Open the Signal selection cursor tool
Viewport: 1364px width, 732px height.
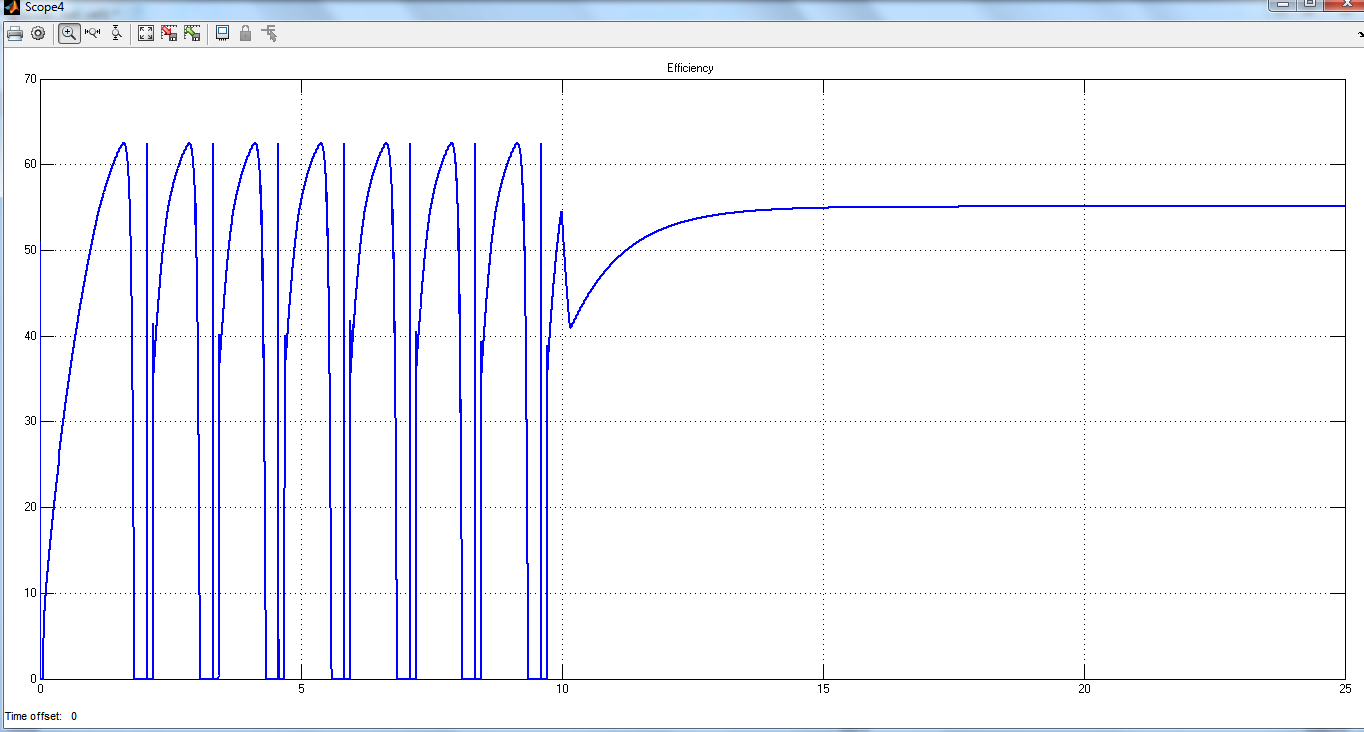[x=269, y=33]
